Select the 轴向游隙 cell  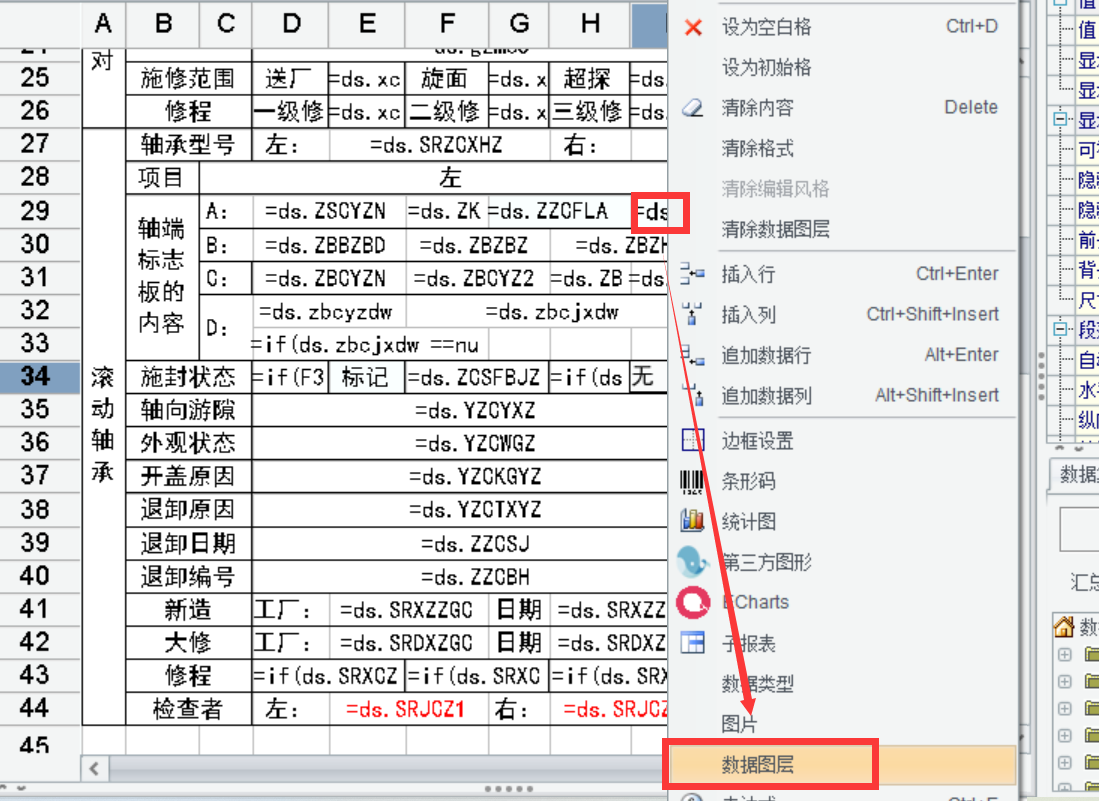coord(189,410)
